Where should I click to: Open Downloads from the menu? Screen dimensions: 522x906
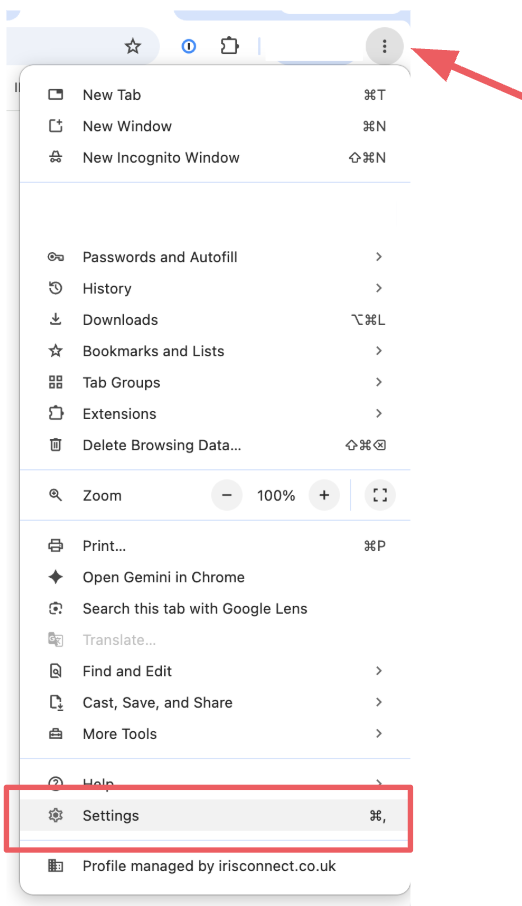point(215,320)
